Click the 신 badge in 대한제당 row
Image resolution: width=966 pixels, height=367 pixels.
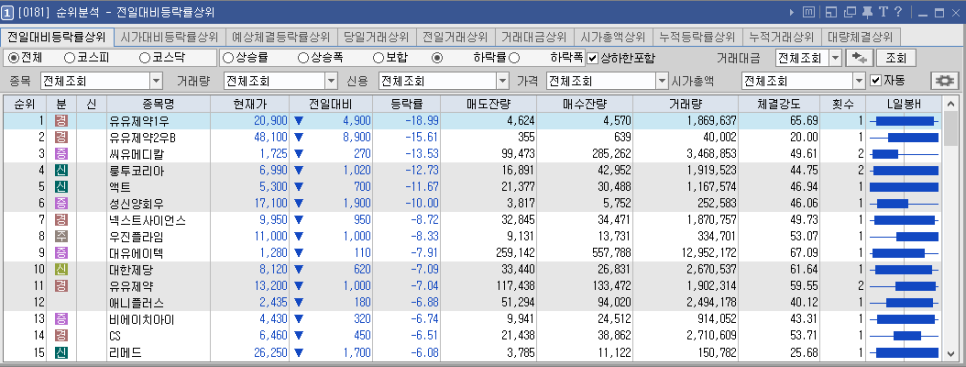[61, 269]
